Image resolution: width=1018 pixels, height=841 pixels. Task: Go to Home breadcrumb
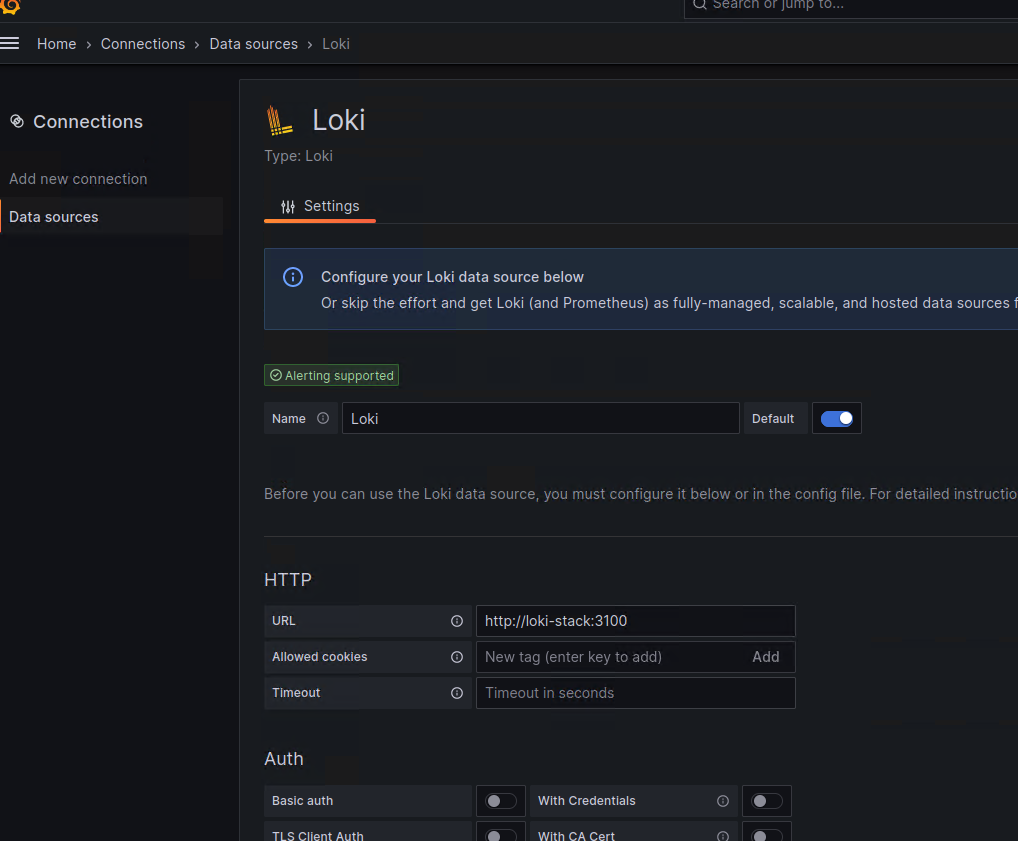pyautogui.click(x=56, y=44)
